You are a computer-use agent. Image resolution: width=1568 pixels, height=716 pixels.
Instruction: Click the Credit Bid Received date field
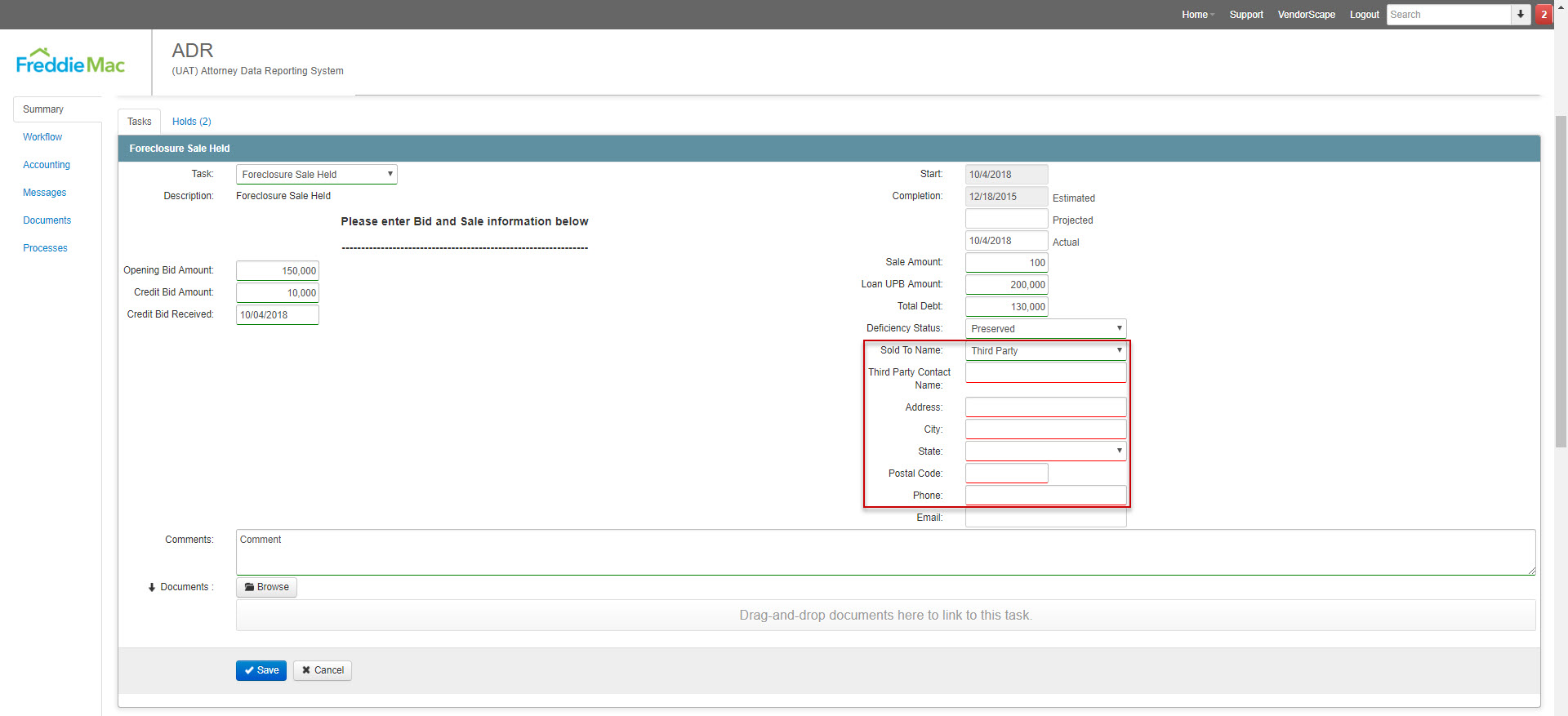tap(278, 315)
